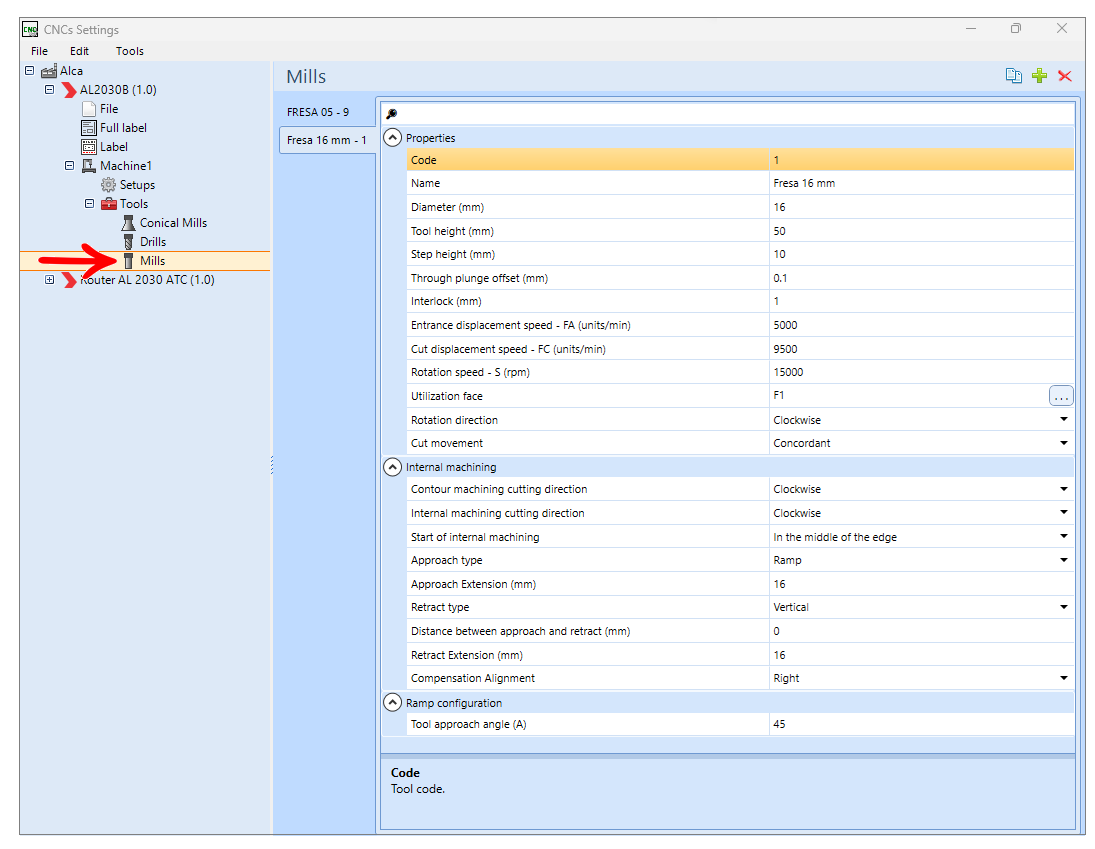The width and height of the screenshot is (1095, 849).
Task: Add a new mill with green plus
Action: pos(1039,76)
